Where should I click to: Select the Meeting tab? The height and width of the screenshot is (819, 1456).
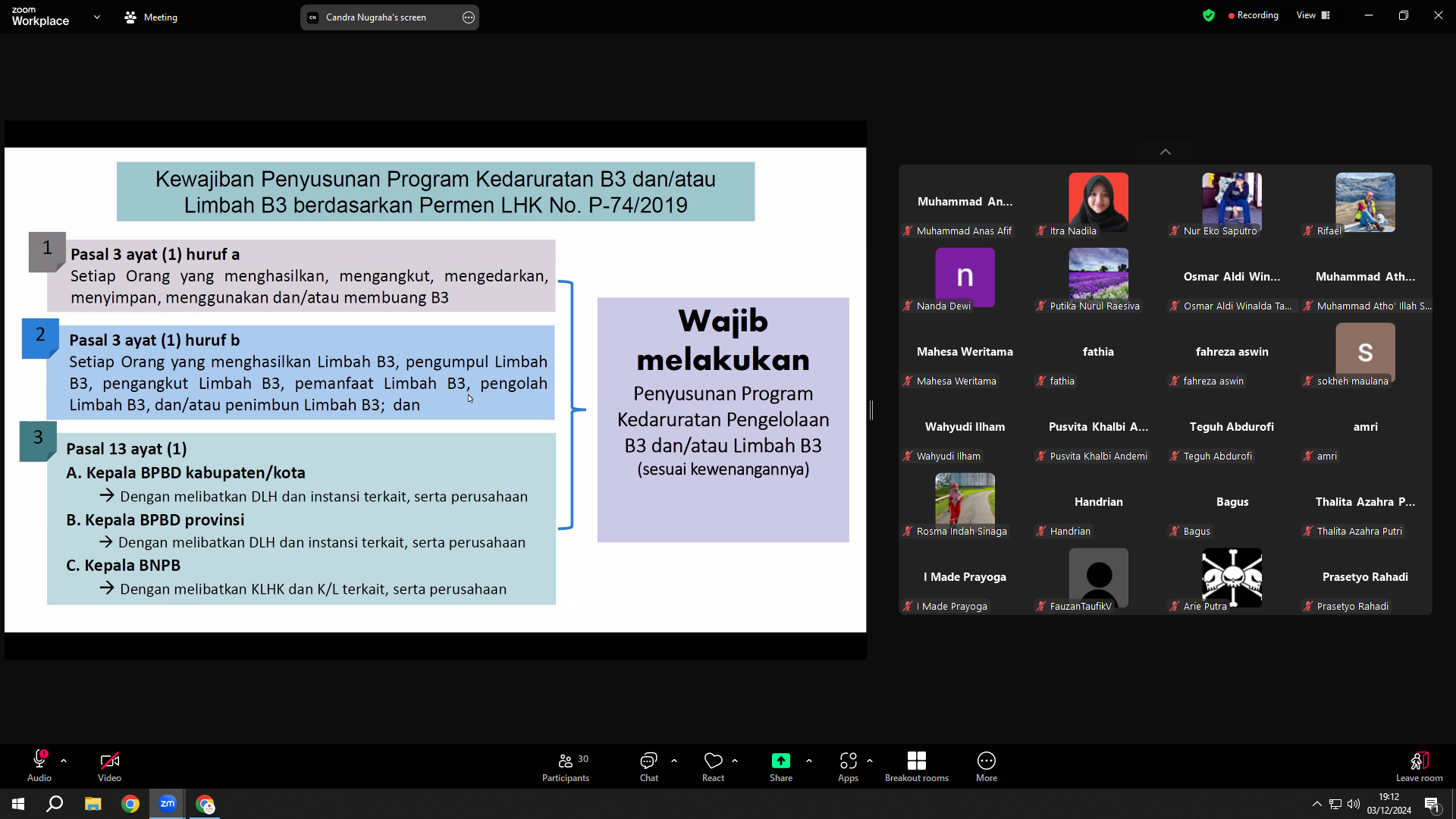click(151, 17)
